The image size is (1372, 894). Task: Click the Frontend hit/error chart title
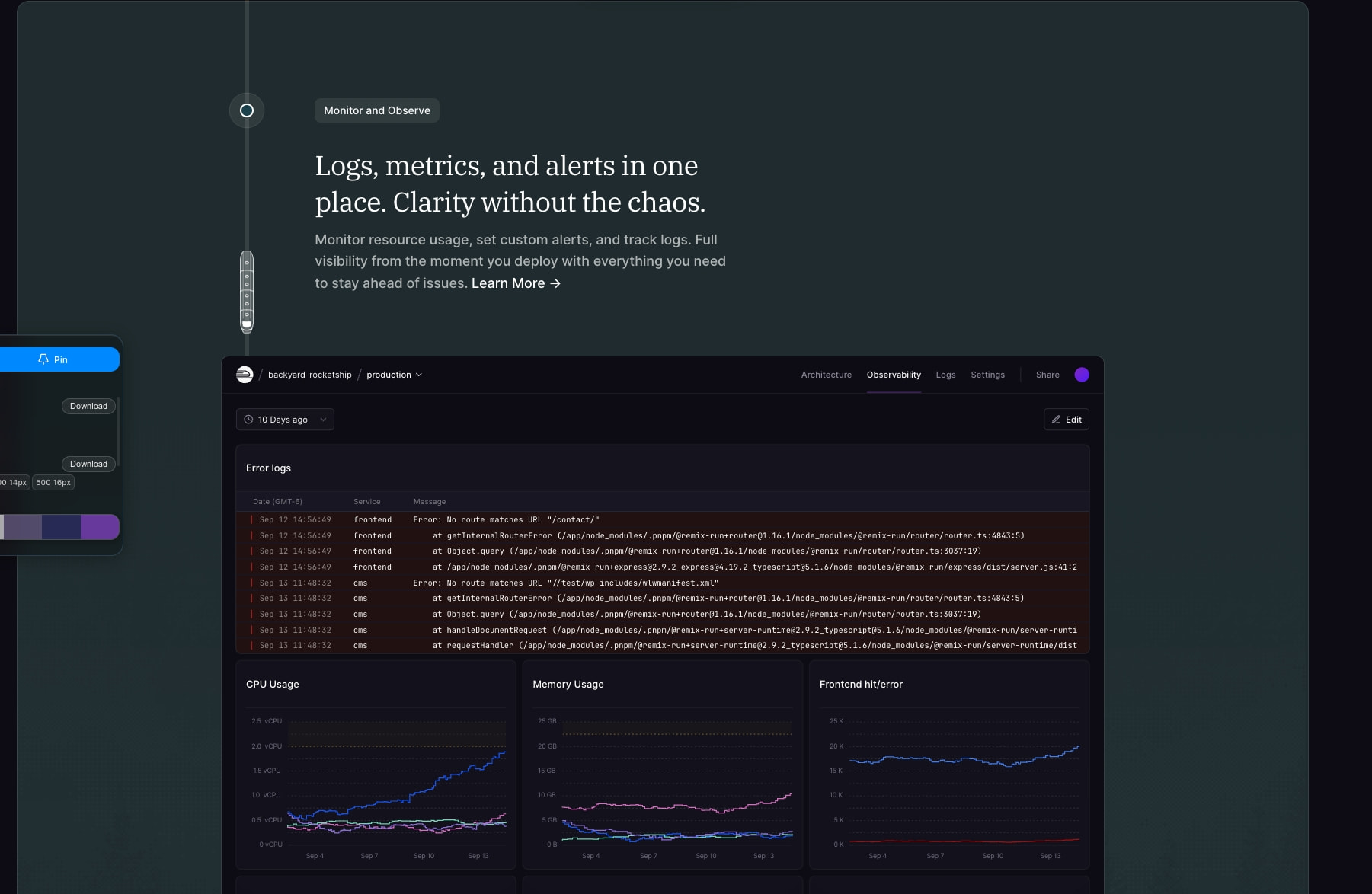861,685
